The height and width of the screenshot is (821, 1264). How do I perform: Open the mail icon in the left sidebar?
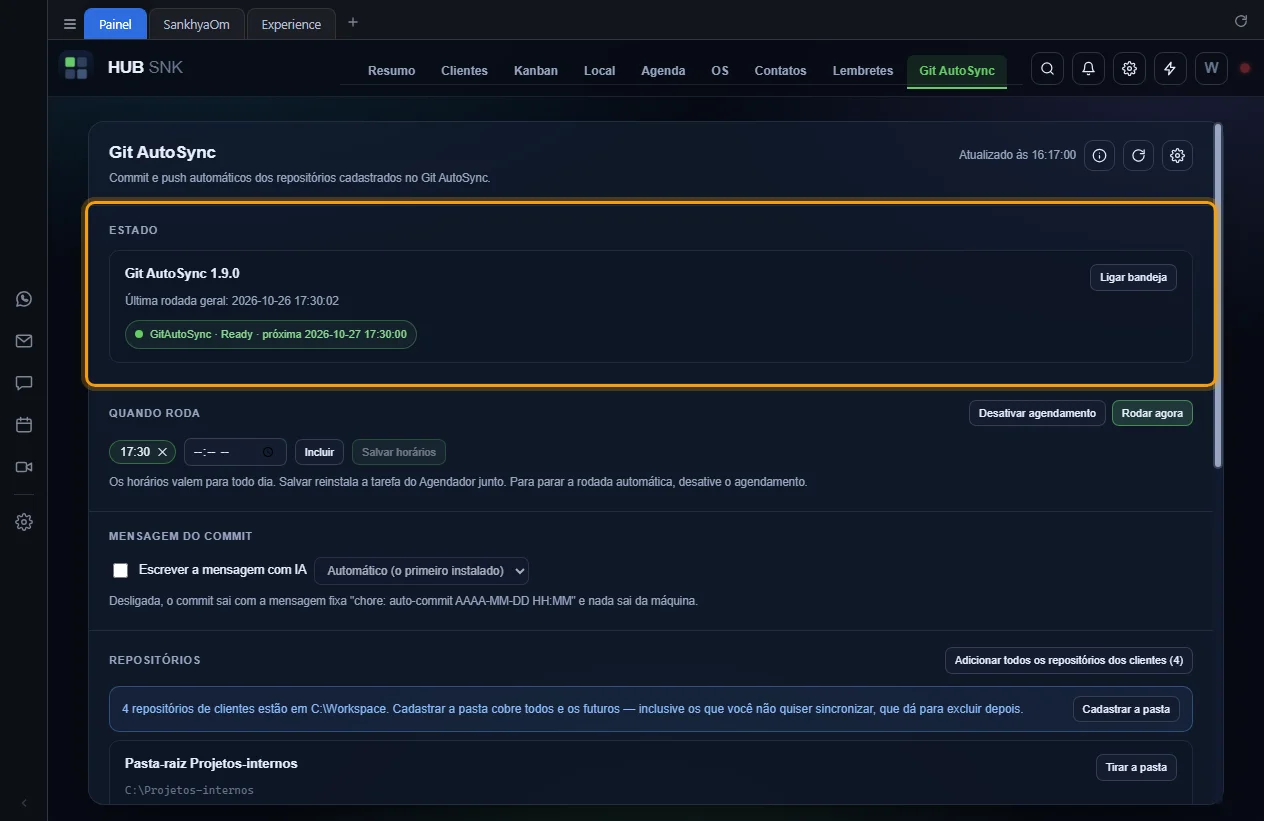pos(24,341)
